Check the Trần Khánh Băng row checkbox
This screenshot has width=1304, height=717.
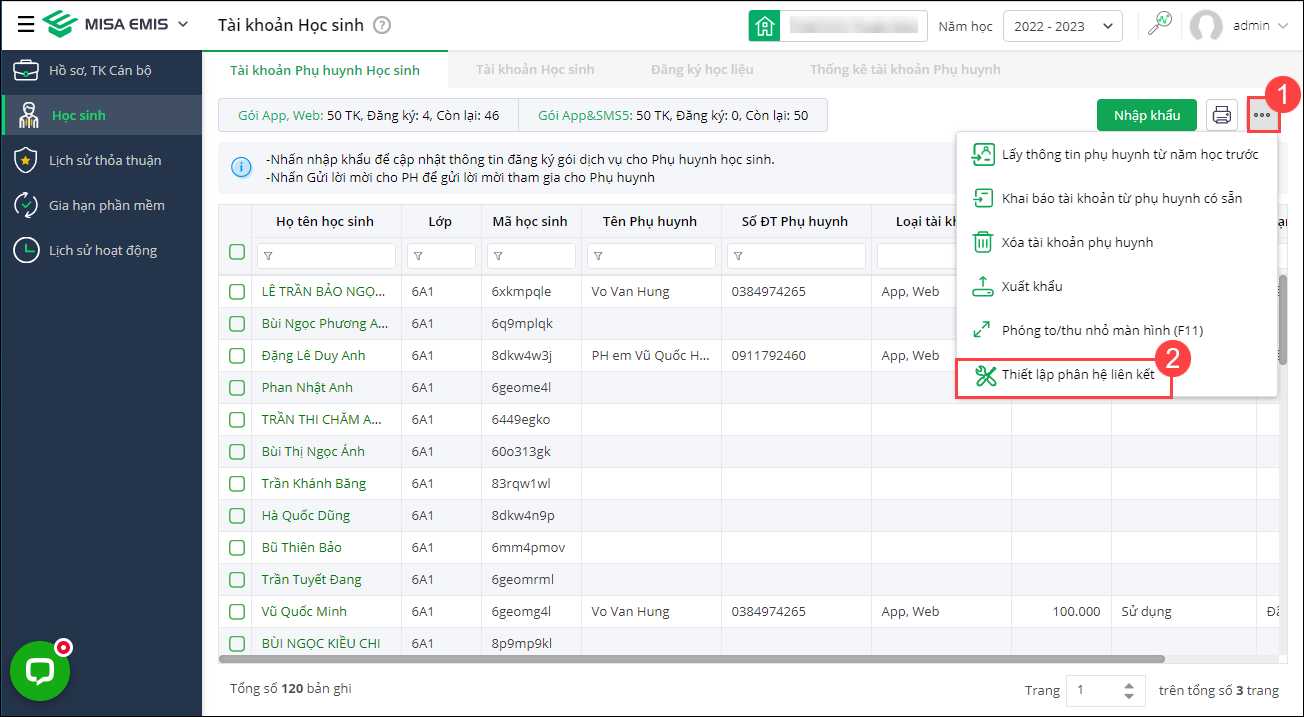tap(237, 484)
